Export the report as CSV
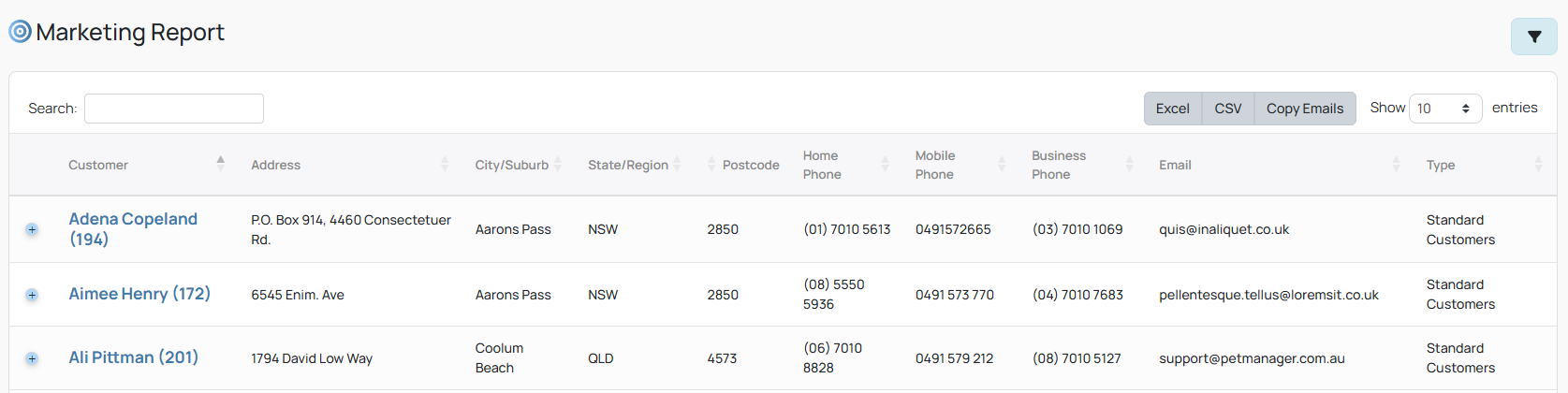The height and width of the screenshot is (393, 1568). click(1228, 109)
